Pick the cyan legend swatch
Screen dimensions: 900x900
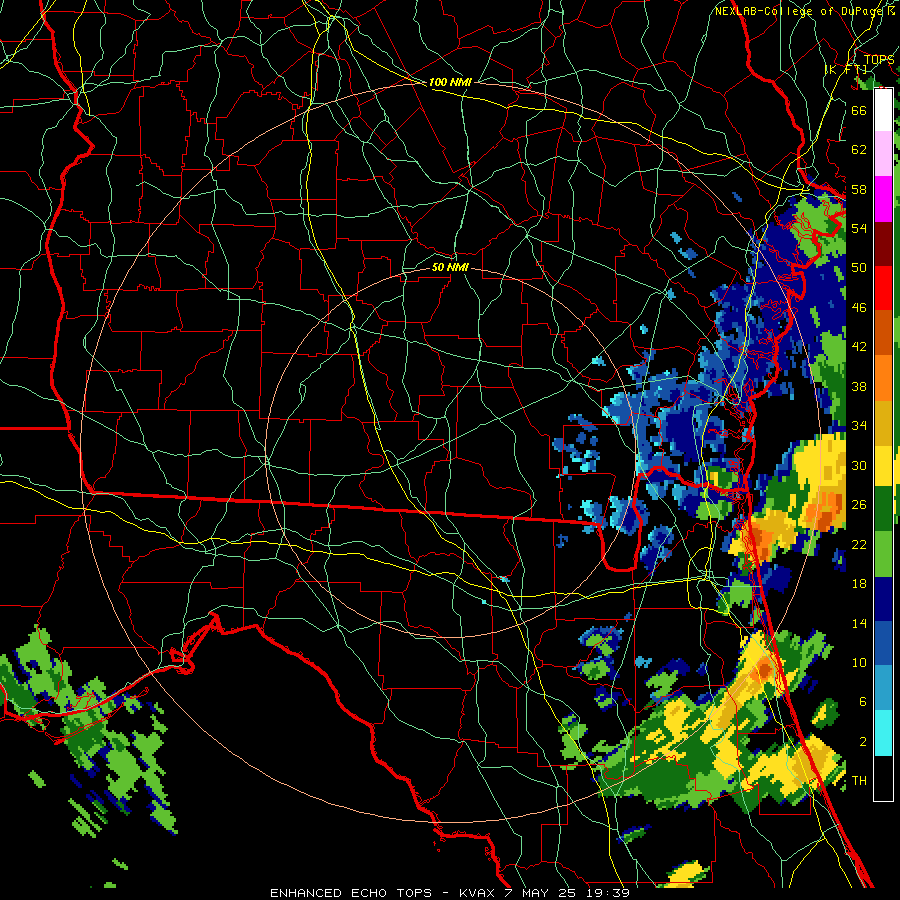click(x=883, y=733)
